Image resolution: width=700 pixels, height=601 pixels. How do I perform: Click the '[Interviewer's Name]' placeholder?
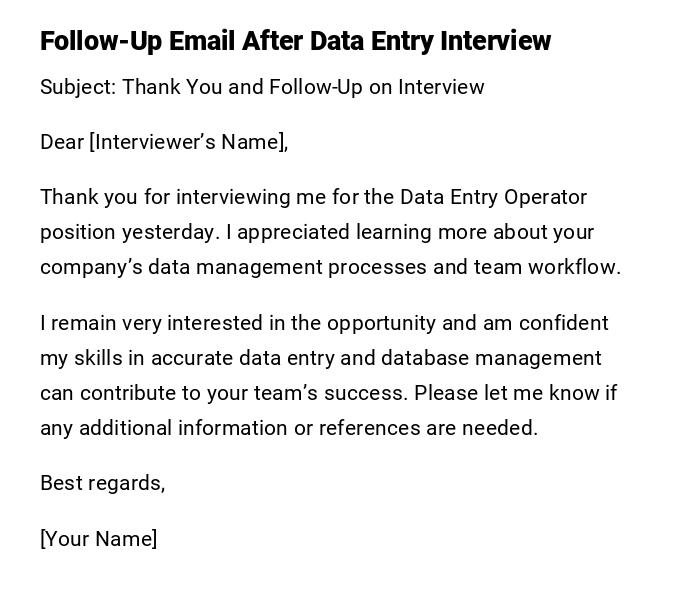[188, 142]
